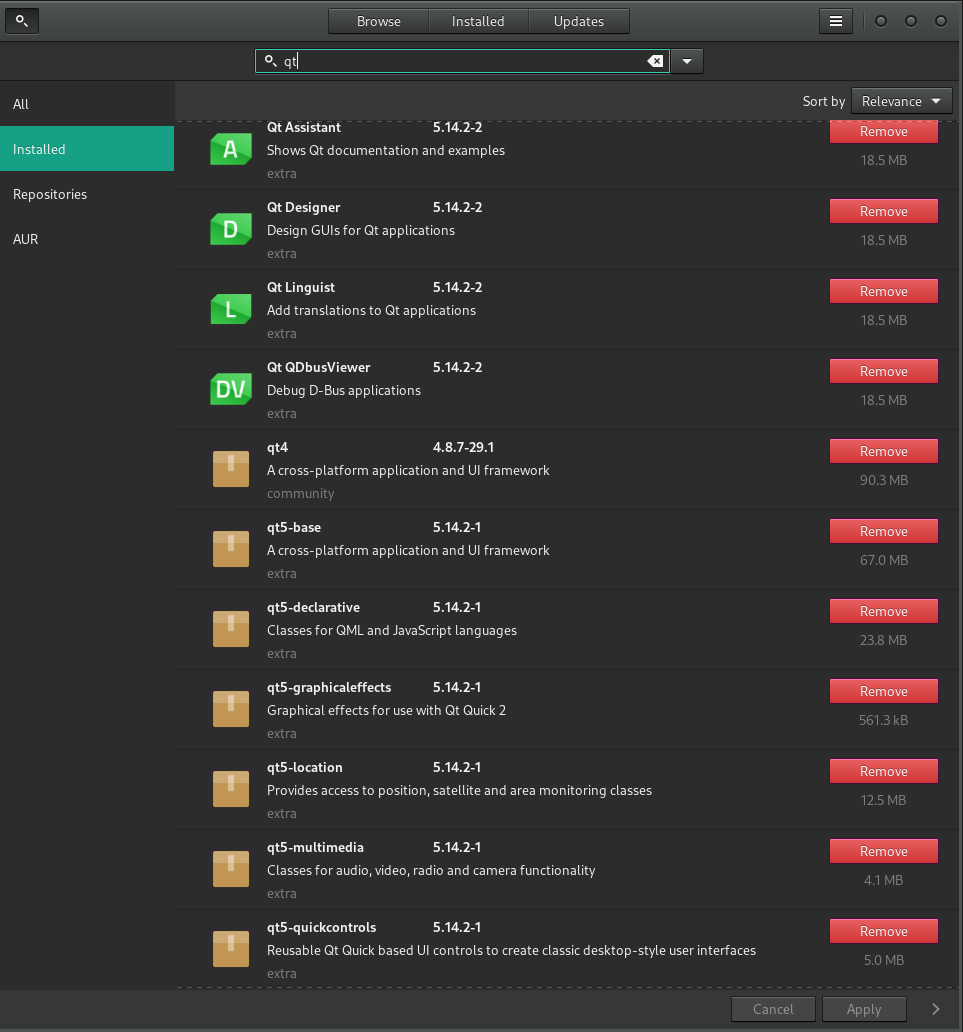This screenshot has height=1032, width=963.
Task: Switch to the Updates tab
Action: [579, 21]
